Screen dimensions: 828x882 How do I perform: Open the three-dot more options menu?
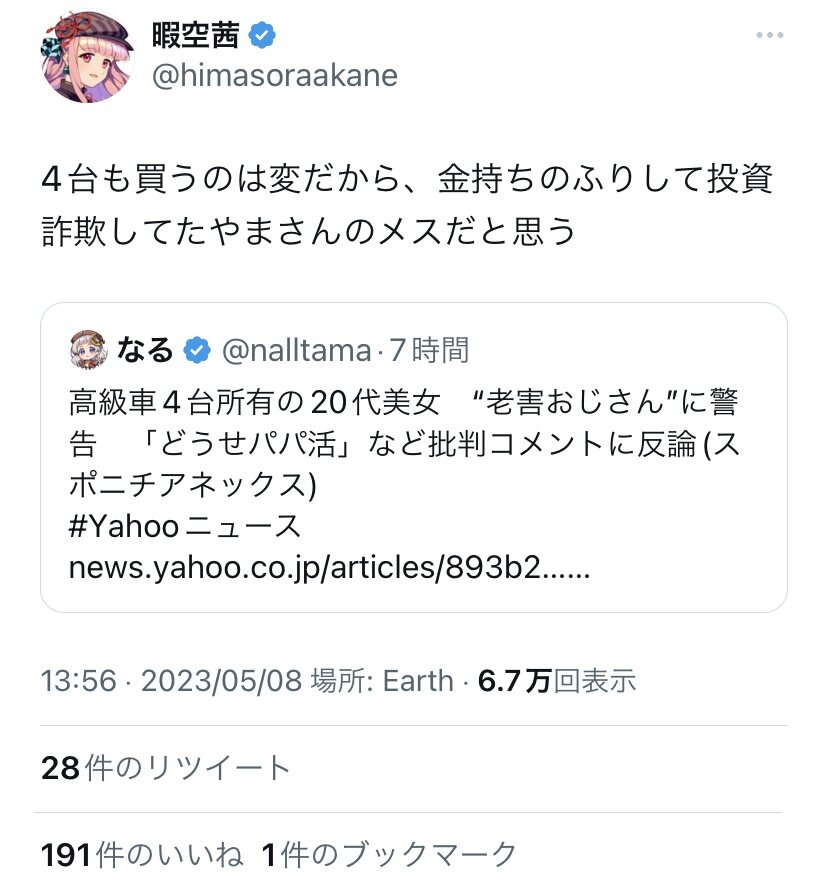(769, 36)
